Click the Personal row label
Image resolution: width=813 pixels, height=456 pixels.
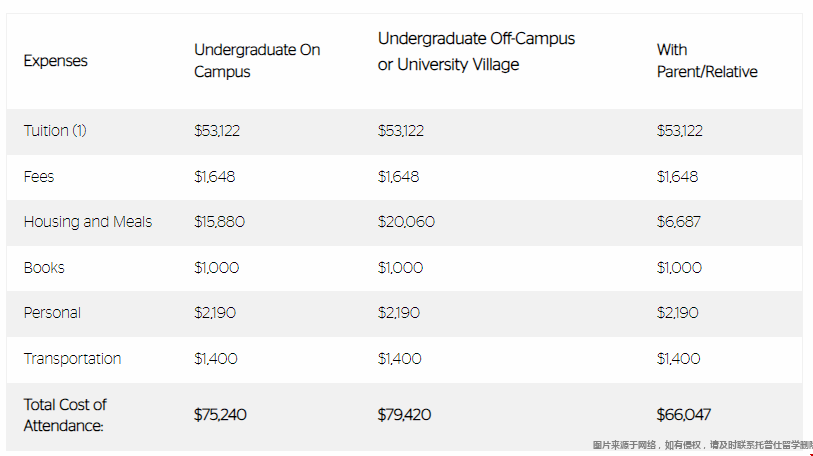(52, 313)
